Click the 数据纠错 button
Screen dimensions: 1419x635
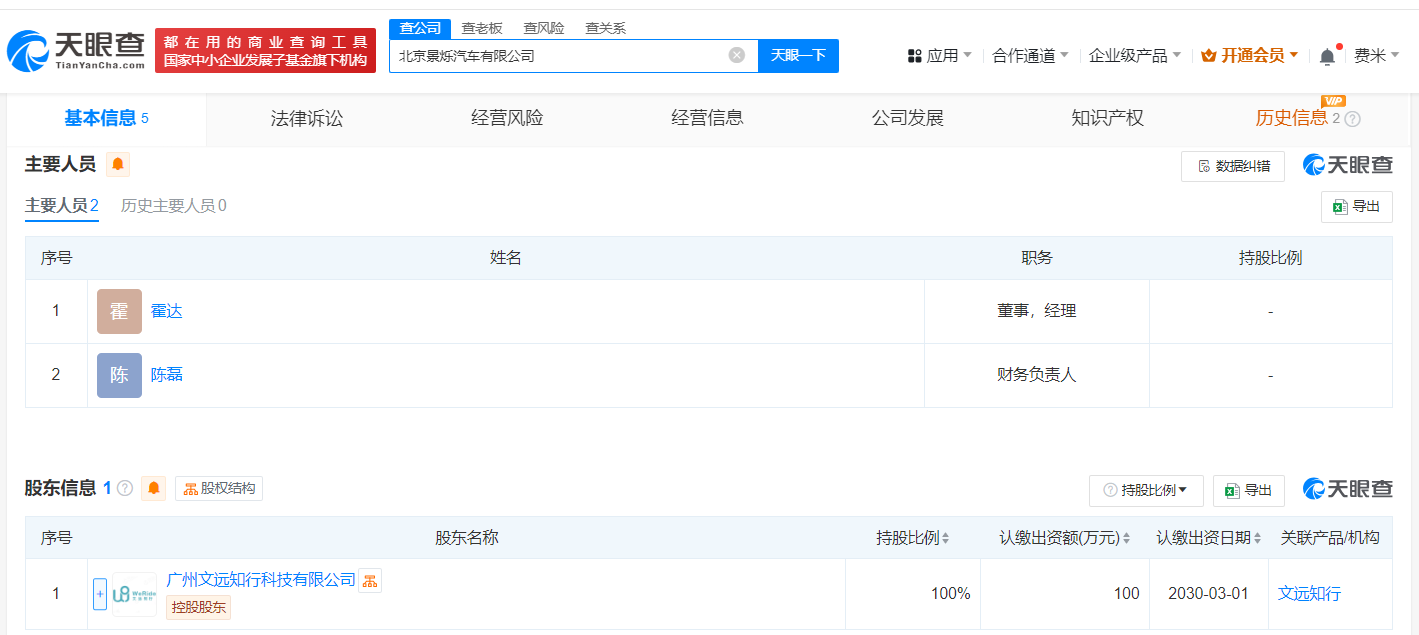tap(1233, 166)
